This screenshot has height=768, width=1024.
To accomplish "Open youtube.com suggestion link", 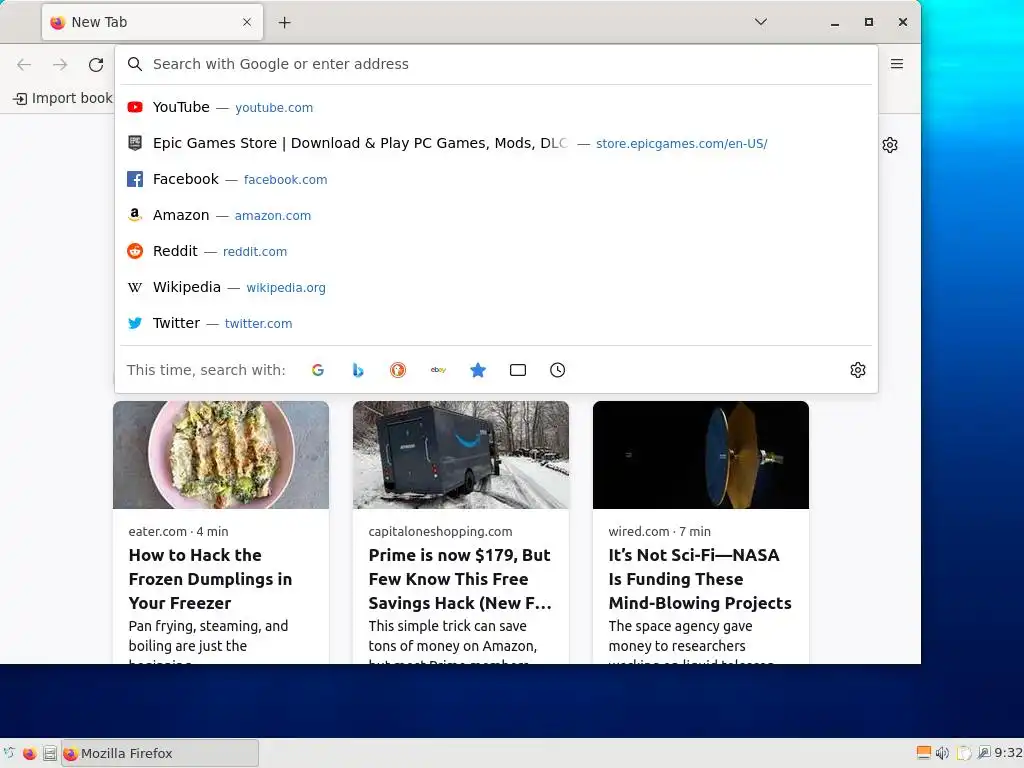I will click(x=274, y=108).
